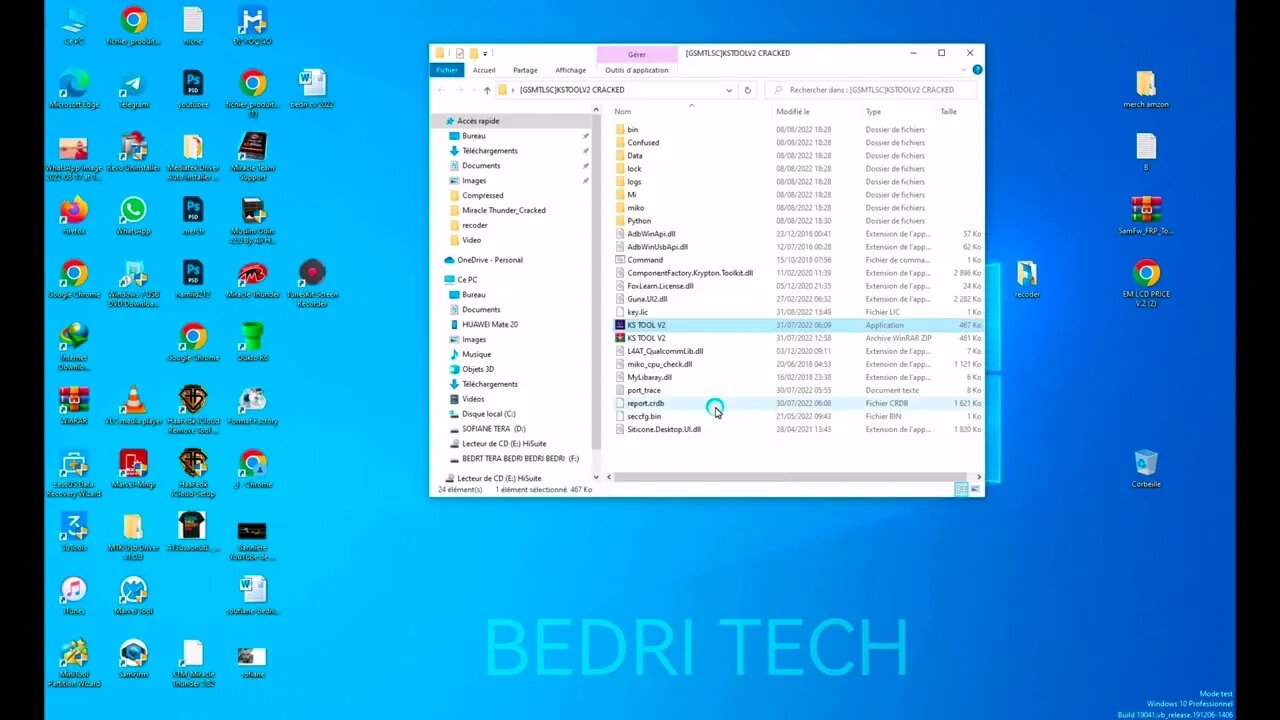Expand the address bar history dropdown

point(729,90)
